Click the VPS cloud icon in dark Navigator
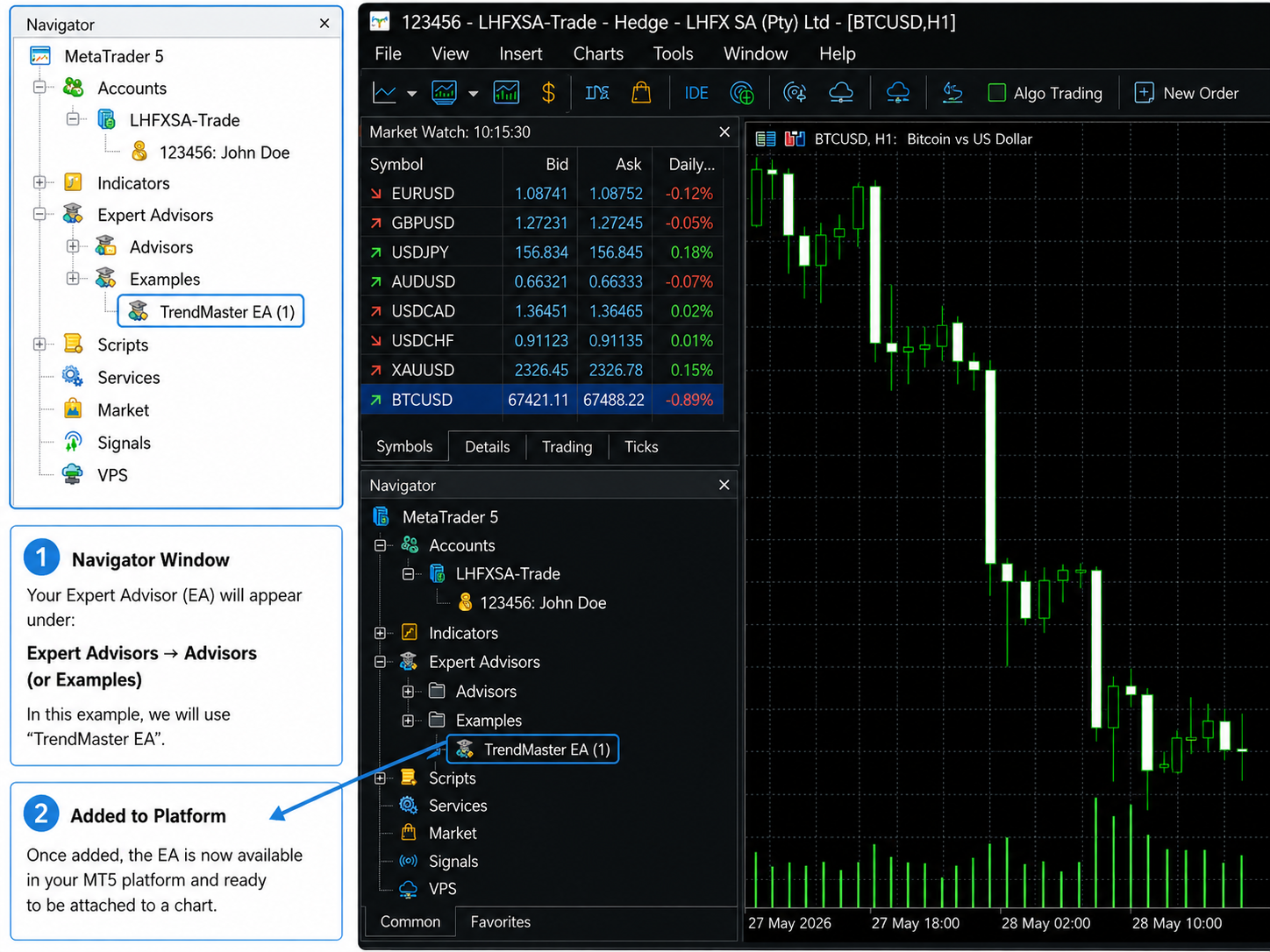 pyautogui.click(x=408, y=889)
